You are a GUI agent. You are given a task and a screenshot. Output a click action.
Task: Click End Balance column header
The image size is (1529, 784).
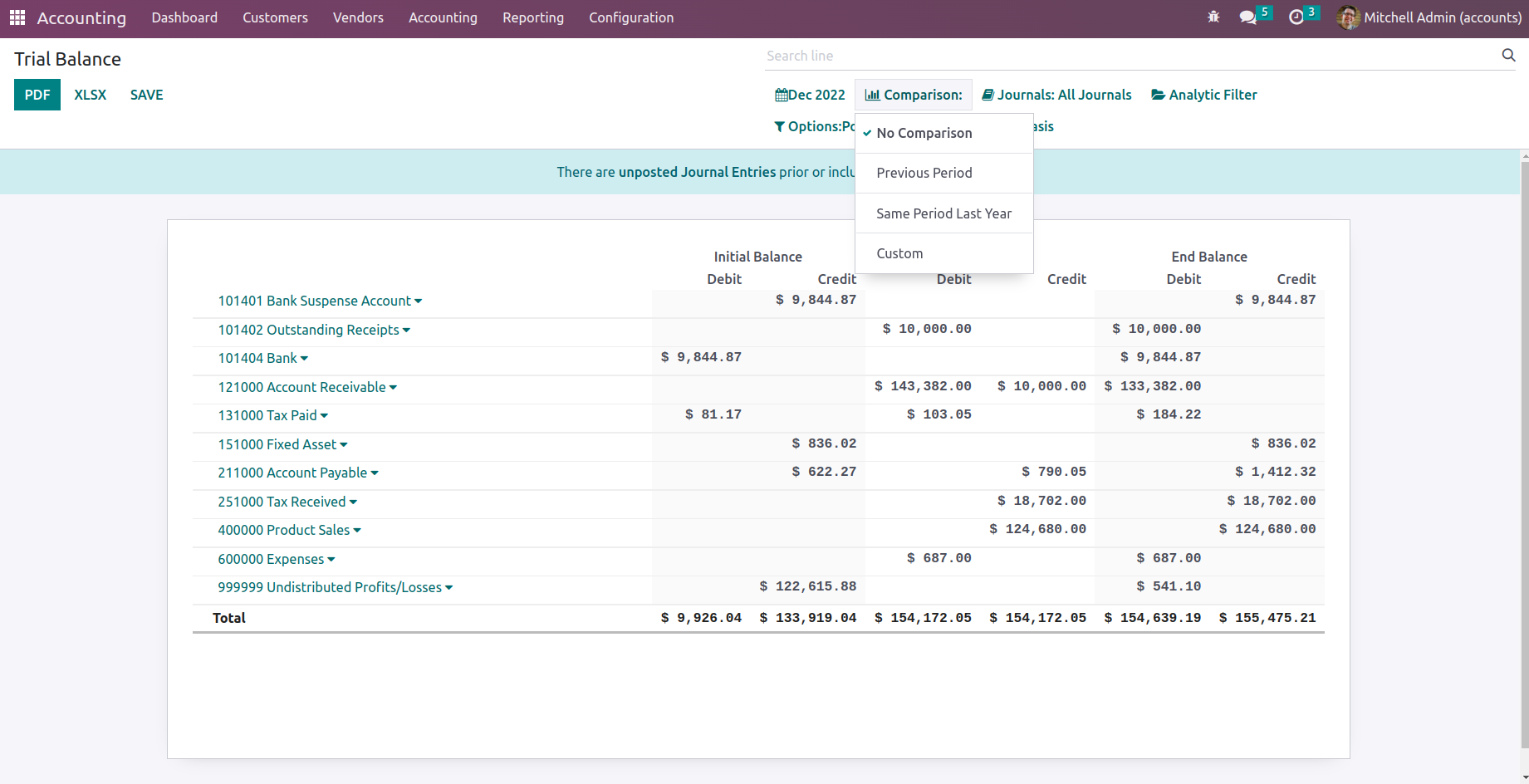[x=1209, y=257]
